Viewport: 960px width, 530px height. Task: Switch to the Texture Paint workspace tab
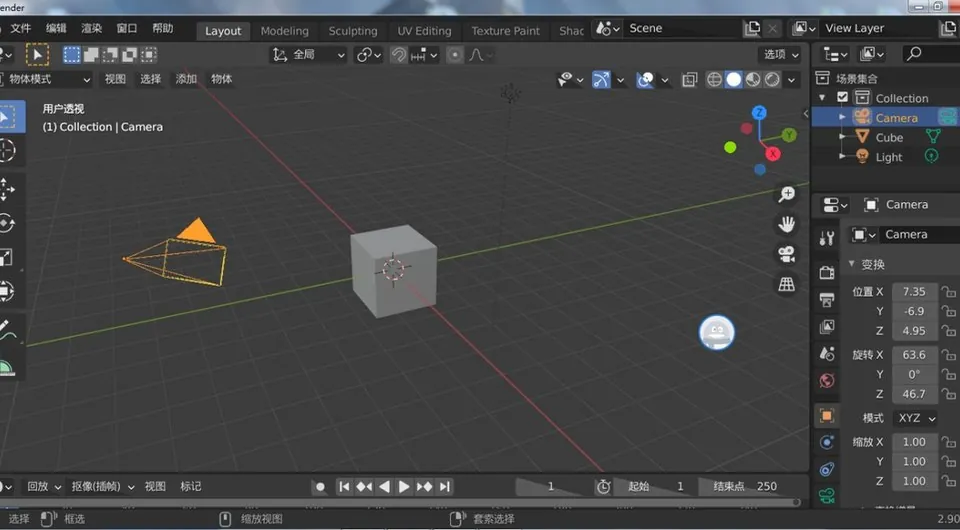click(506, 31)
